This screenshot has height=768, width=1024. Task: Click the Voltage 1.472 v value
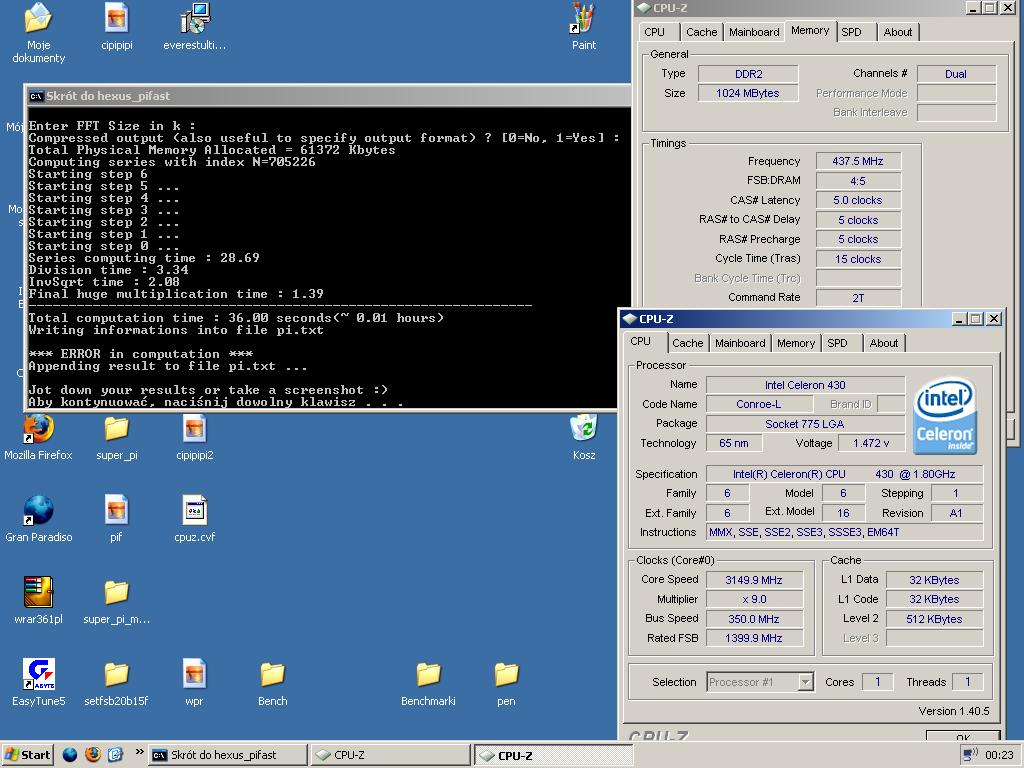(871, 443)
